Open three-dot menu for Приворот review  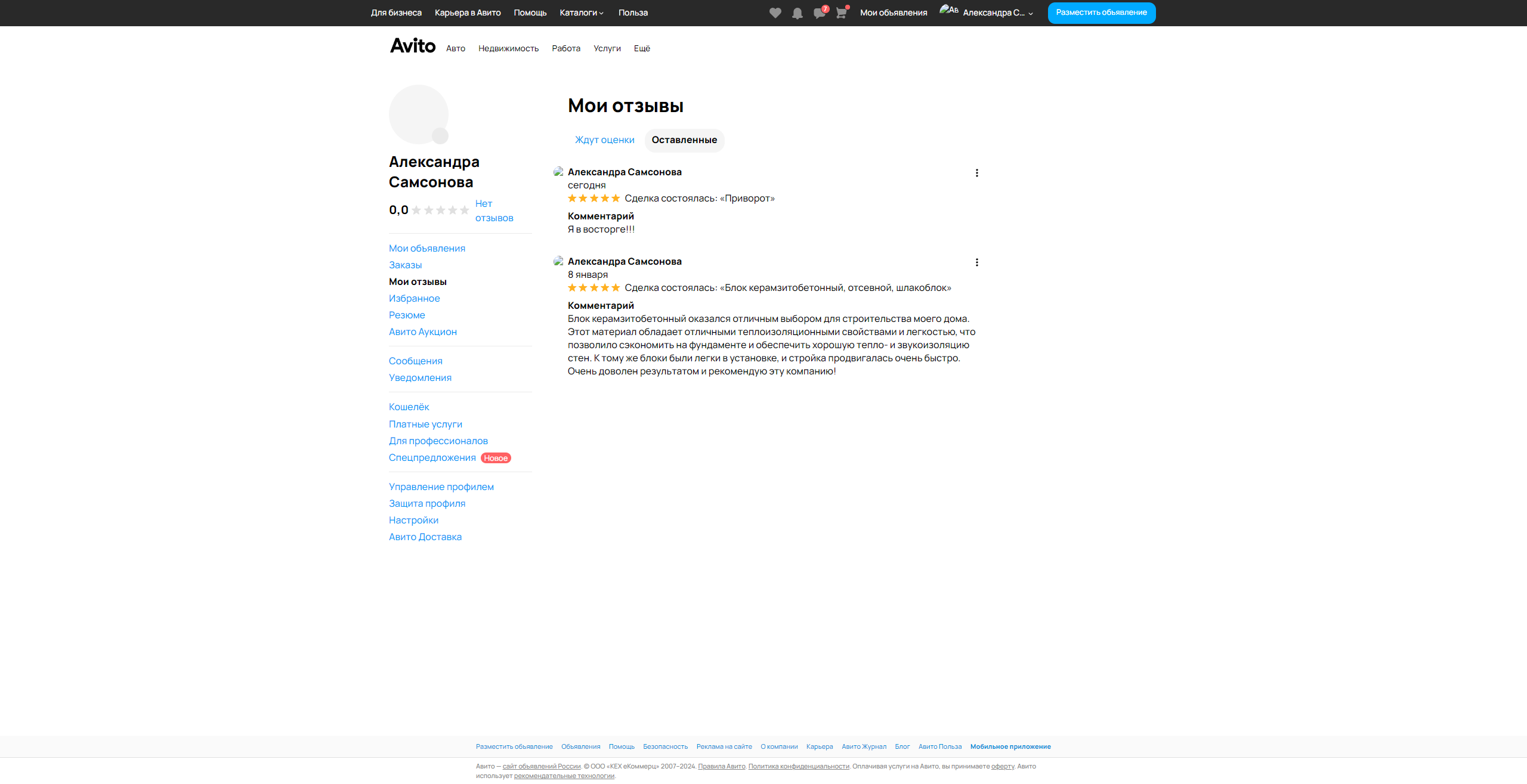pos(976,173)
